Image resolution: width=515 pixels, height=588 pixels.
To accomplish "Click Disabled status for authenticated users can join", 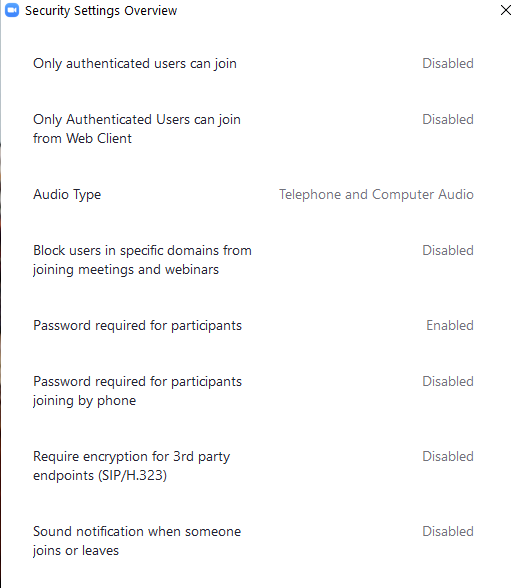I will point(448,63).
